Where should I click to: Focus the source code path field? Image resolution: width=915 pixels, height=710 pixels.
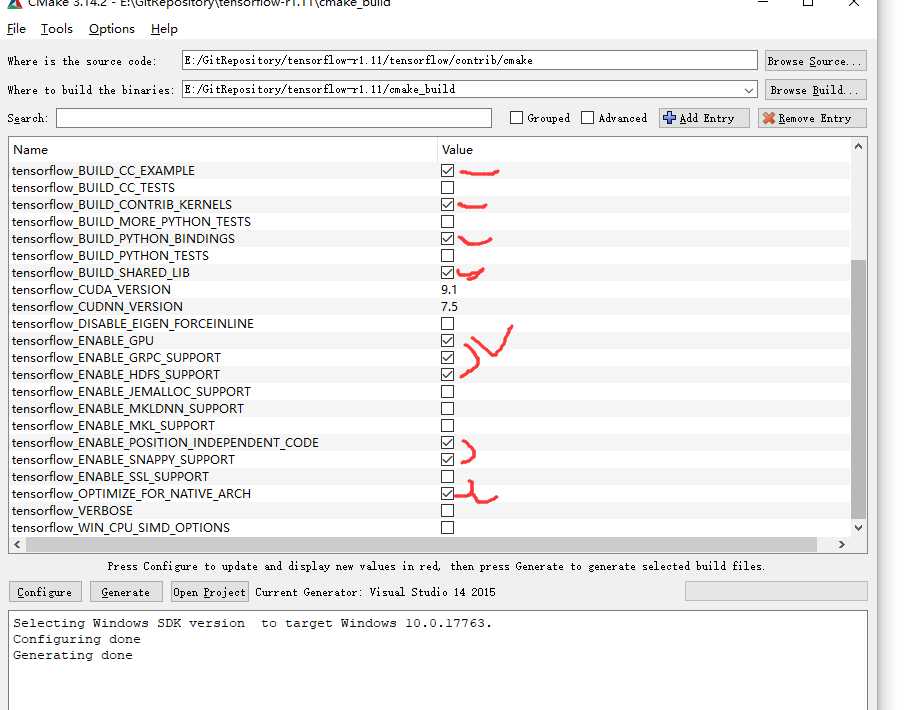pyautogui.click(x=469, y=60)
